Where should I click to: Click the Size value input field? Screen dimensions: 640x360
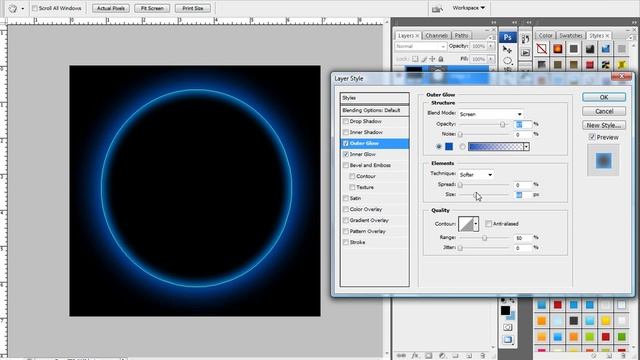tap(523, 195)
